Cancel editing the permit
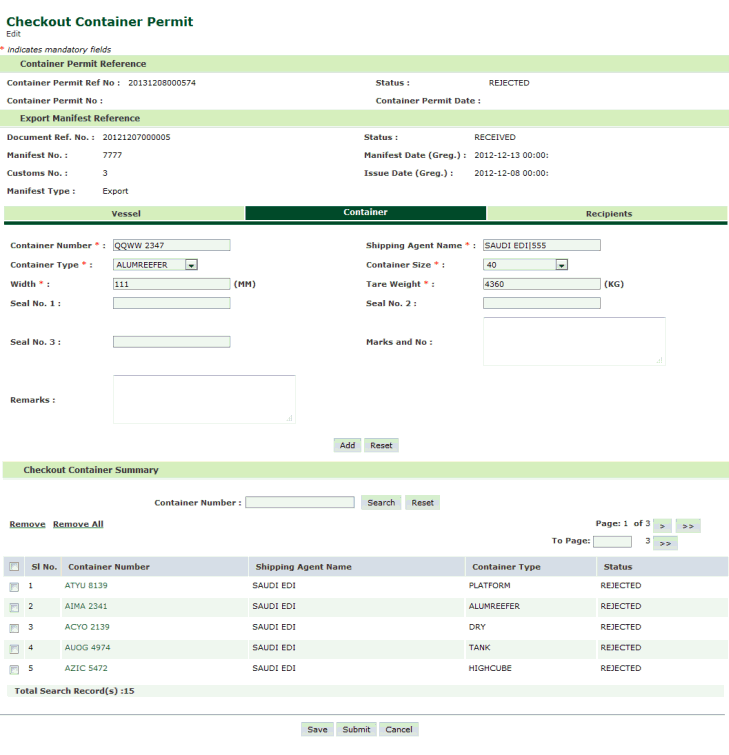Screen dimensions: 729x755 pos(399,729)
